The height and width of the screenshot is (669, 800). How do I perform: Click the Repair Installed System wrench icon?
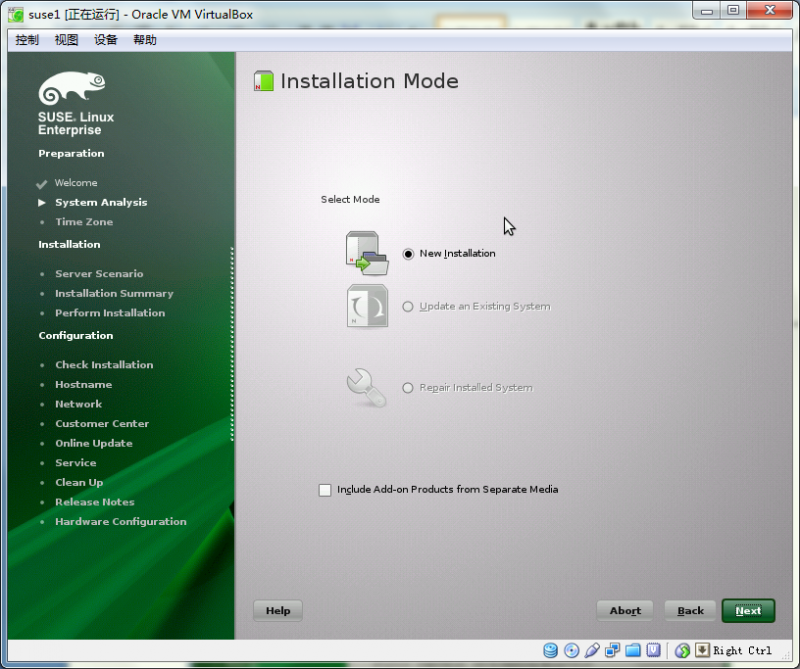[x=366, y=386]
